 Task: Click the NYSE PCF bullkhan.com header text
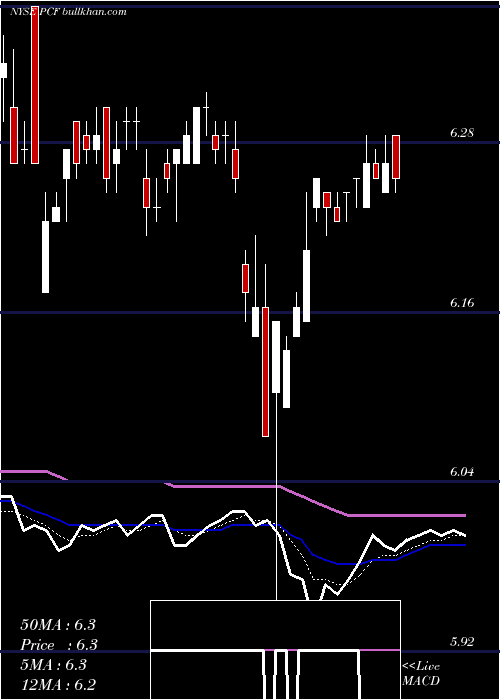(68, 12)
